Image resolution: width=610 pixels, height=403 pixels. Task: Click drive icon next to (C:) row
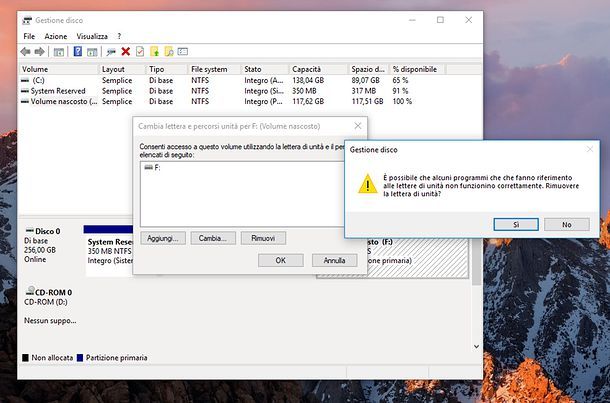pos(25,81)
